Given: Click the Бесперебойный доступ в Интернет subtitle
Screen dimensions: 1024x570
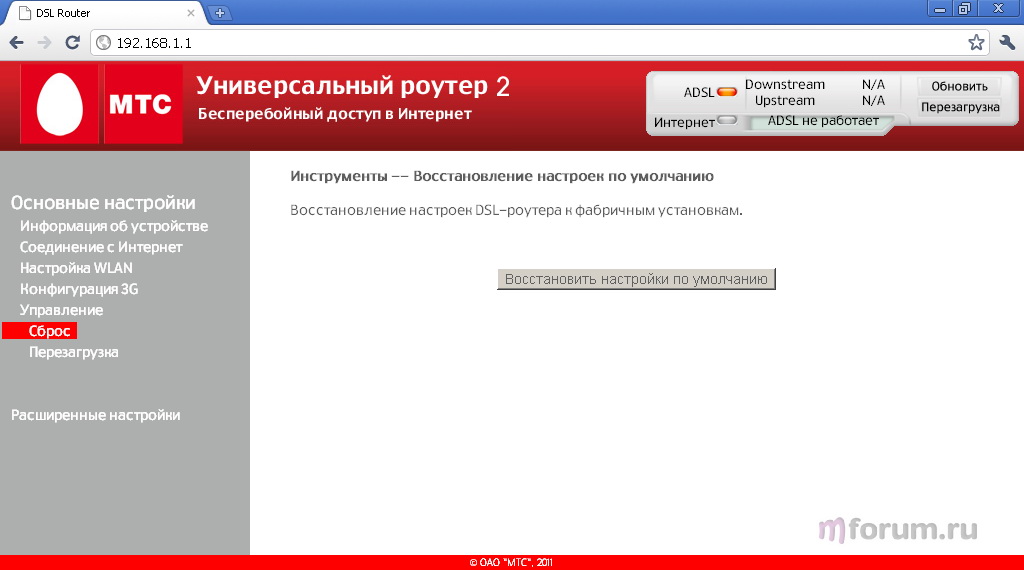Looking at the screenshot, I should tap(334, 114).
